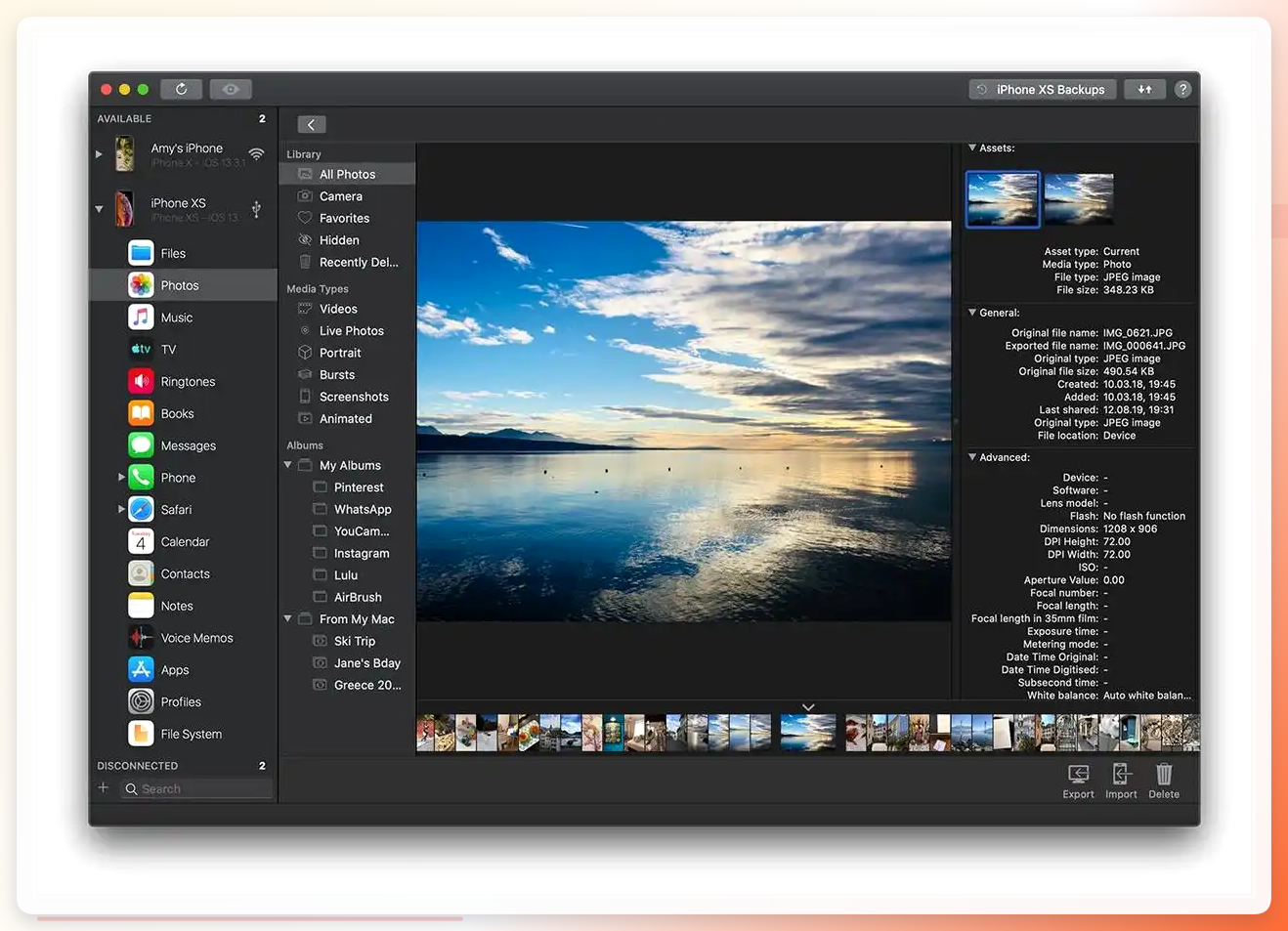
Task: Open Books section
Action: click(185, 413)
